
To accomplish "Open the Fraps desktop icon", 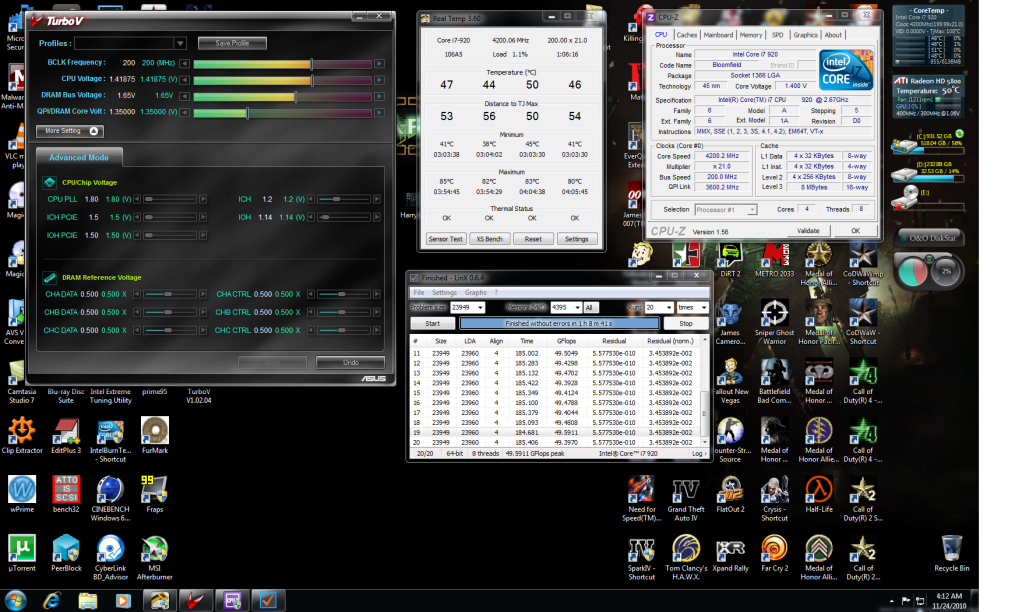I will coord(154,494).
